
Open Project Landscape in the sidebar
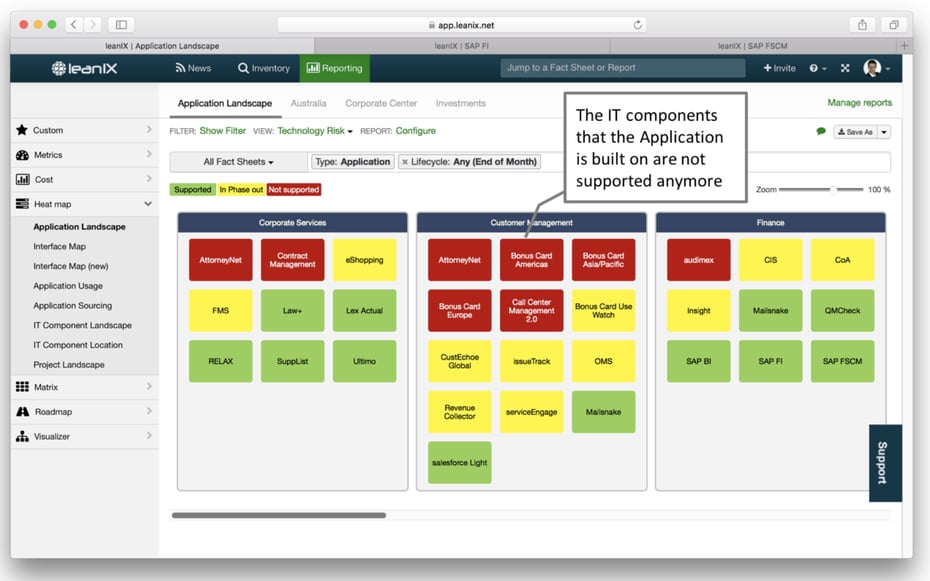[x=69, y=365]
